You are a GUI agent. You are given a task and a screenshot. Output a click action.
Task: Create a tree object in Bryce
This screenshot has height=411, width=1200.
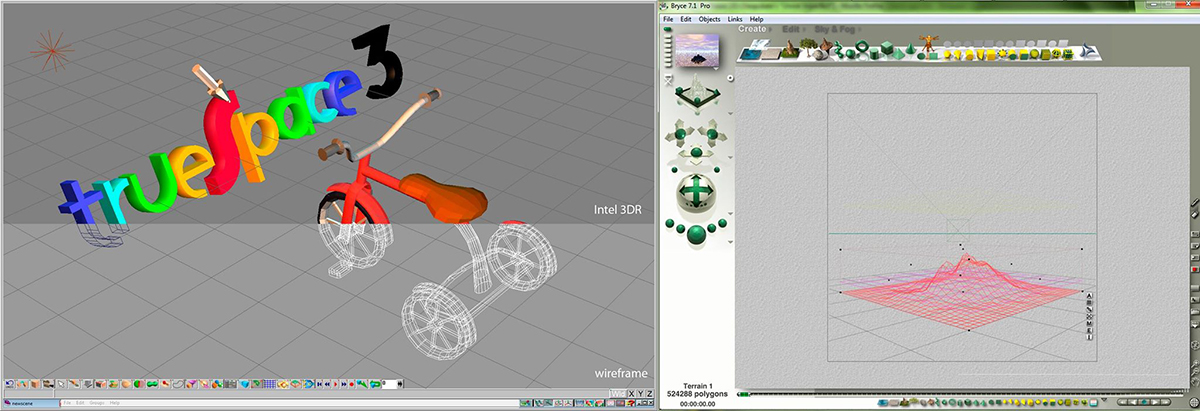808,46
